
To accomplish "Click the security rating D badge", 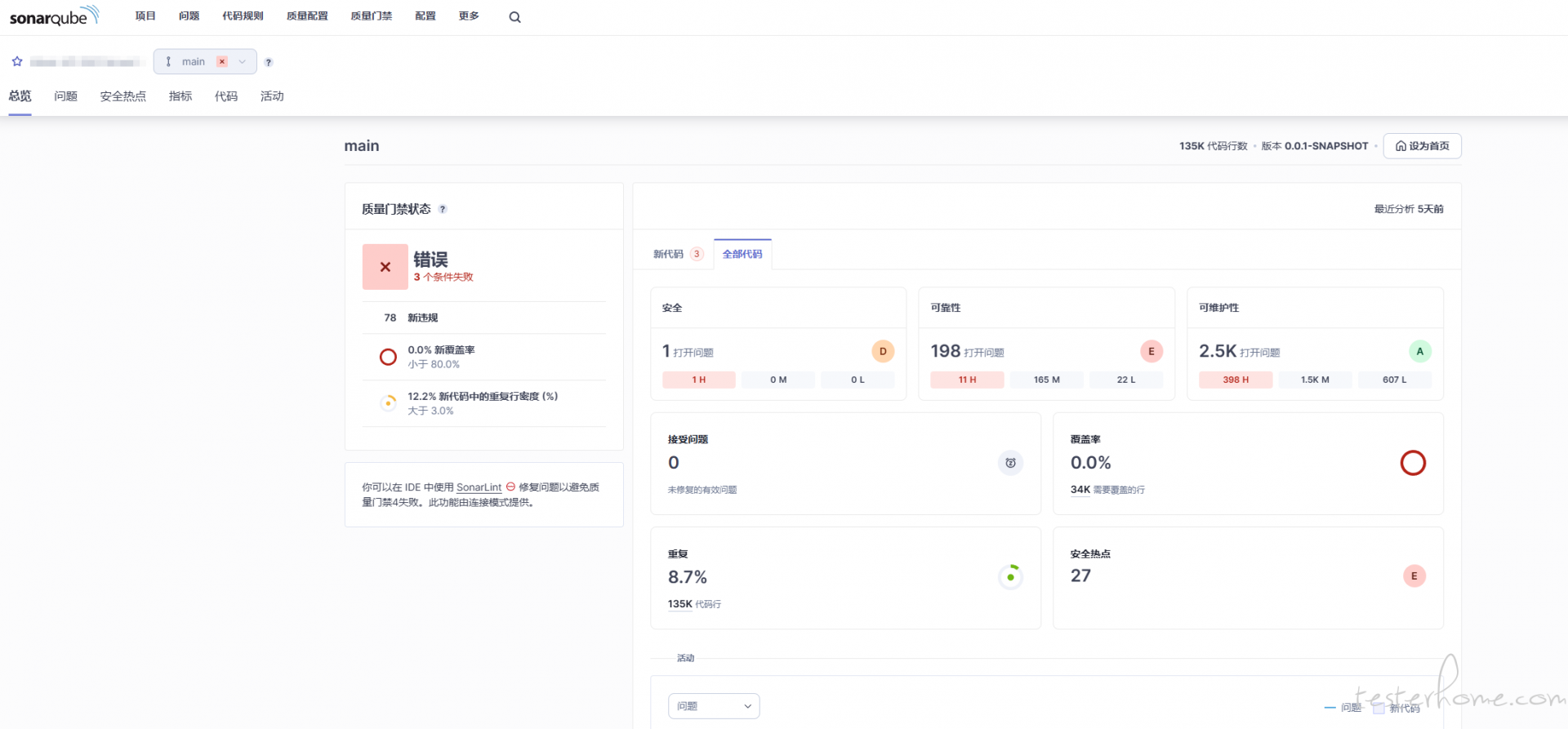I will point(883,351).
